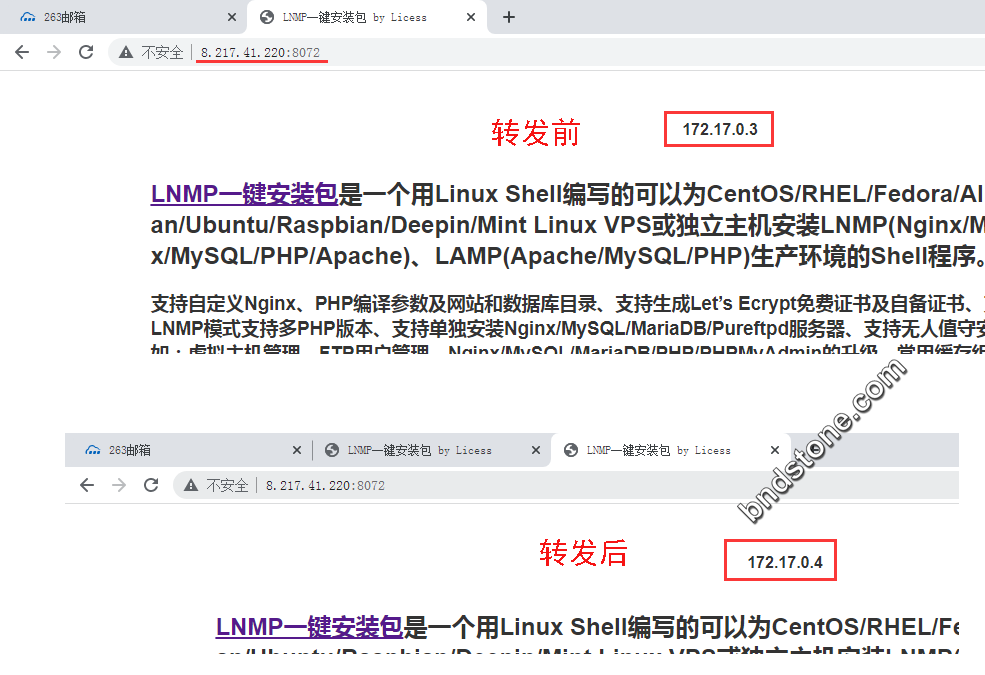Select the active LNMP tab in lower browser
985x675 pixels.
670,450
